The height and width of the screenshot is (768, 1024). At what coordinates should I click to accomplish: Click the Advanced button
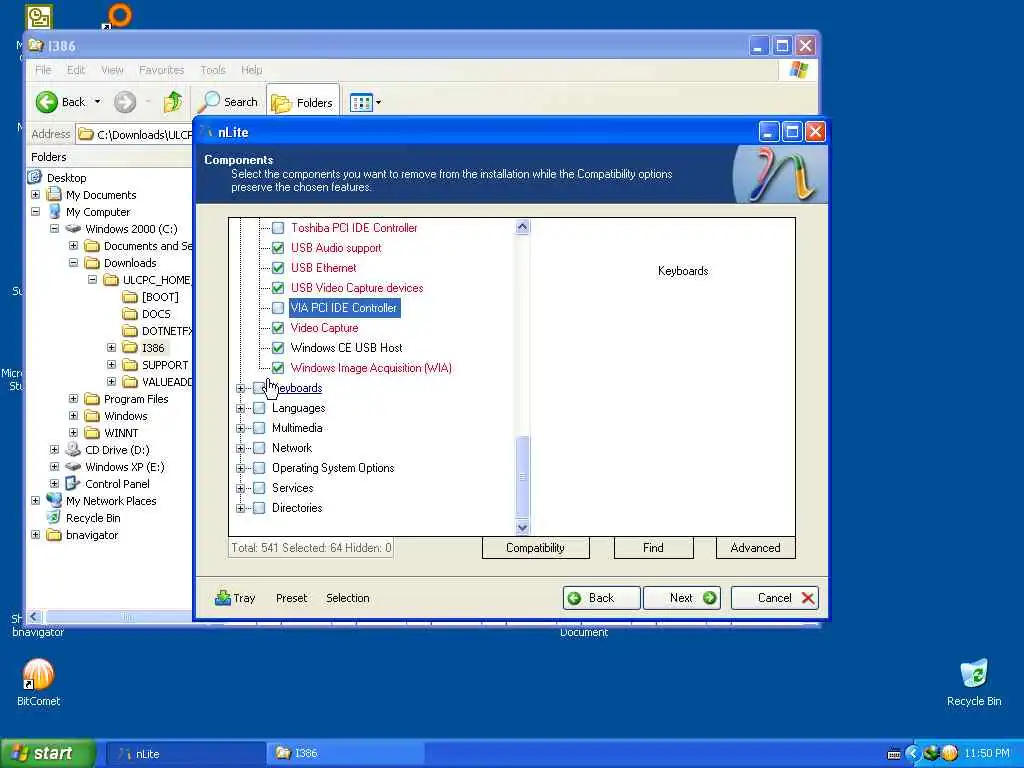(x=755, y=548)
